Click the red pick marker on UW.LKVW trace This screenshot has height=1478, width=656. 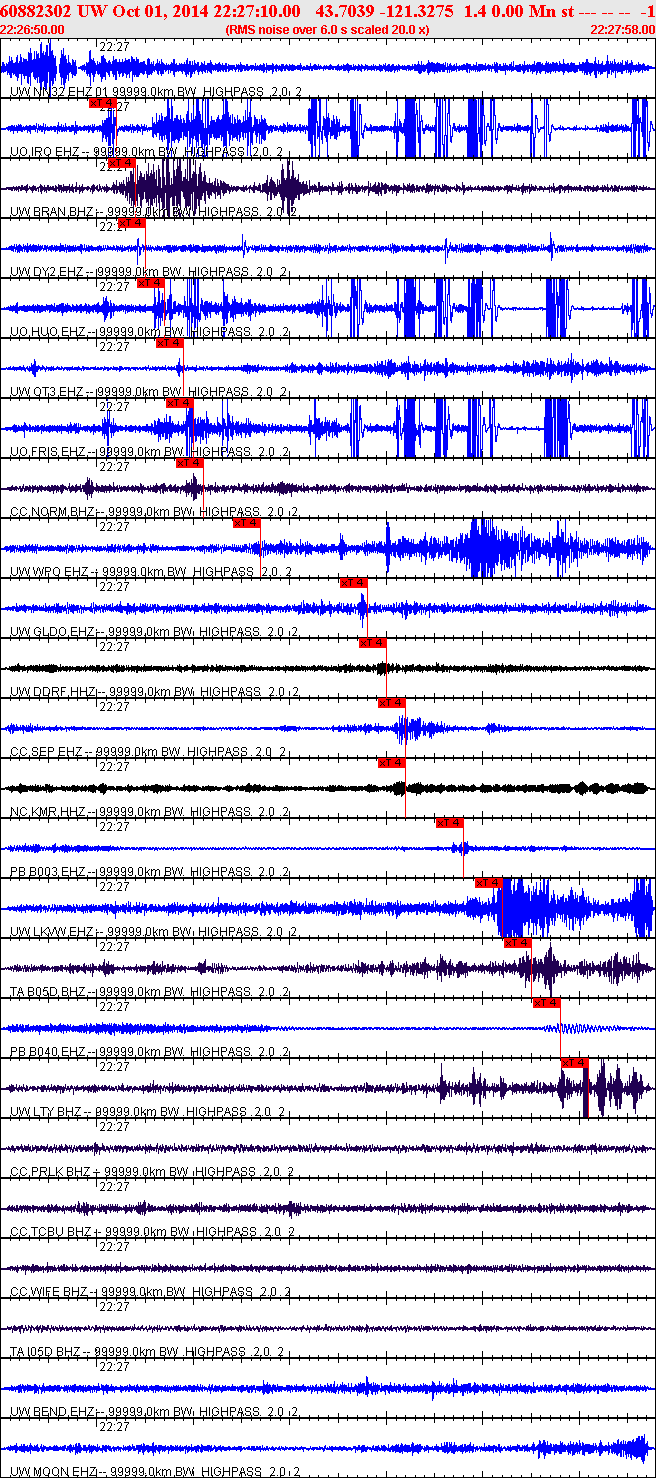[488, 883]
